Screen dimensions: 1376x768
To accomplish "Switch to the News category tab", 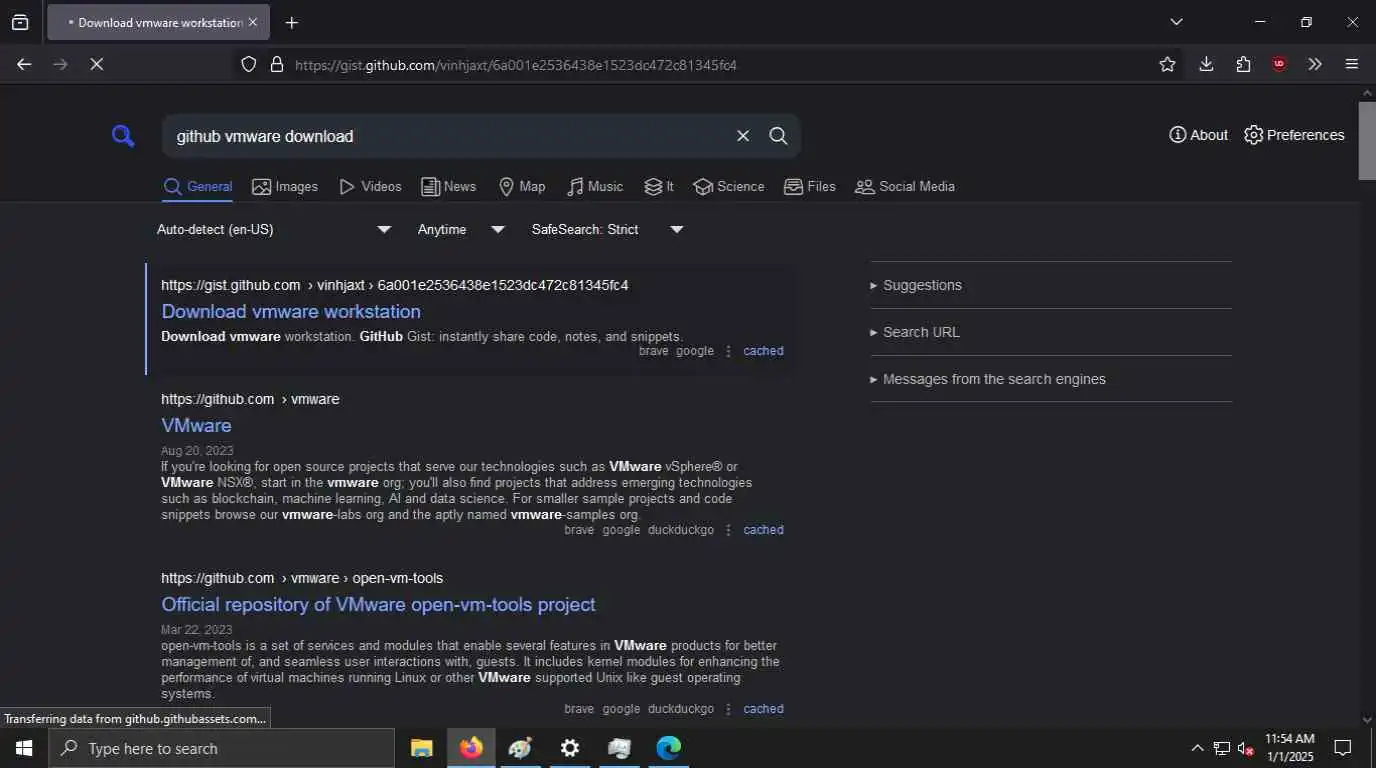I will (448, 187).
